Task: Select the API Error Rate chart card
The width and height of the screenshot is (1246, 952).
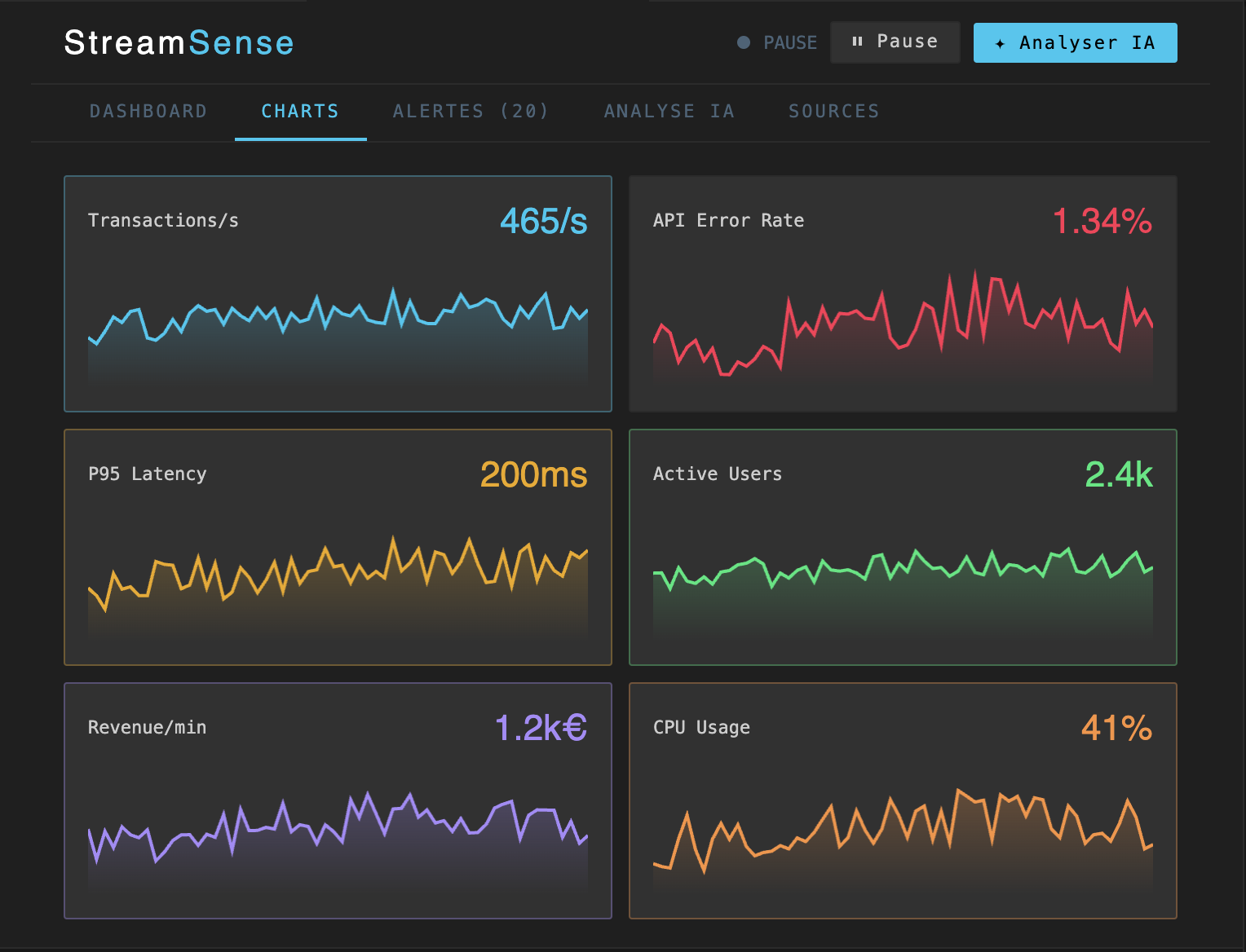Action: coord(903,293)
